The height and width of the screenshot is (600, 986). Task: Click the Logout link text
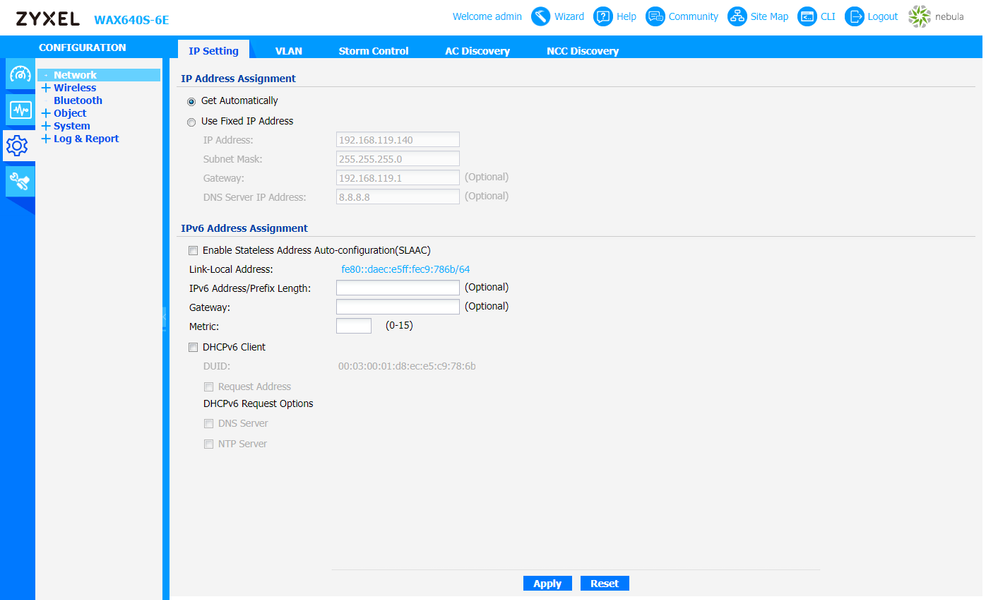882,16
